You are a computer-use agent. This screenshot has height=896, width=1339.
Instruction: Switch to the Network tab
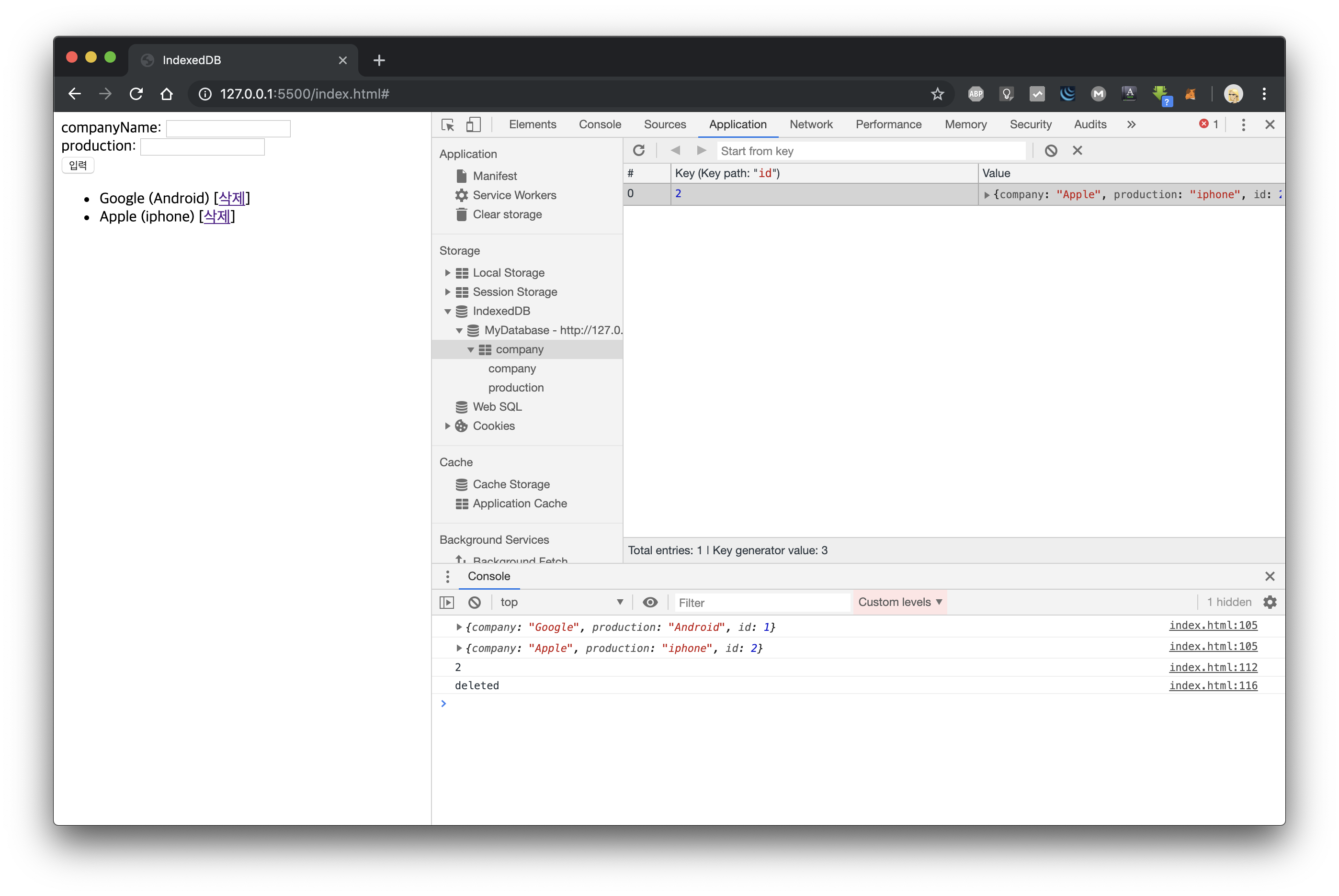[x=810, y=124]
